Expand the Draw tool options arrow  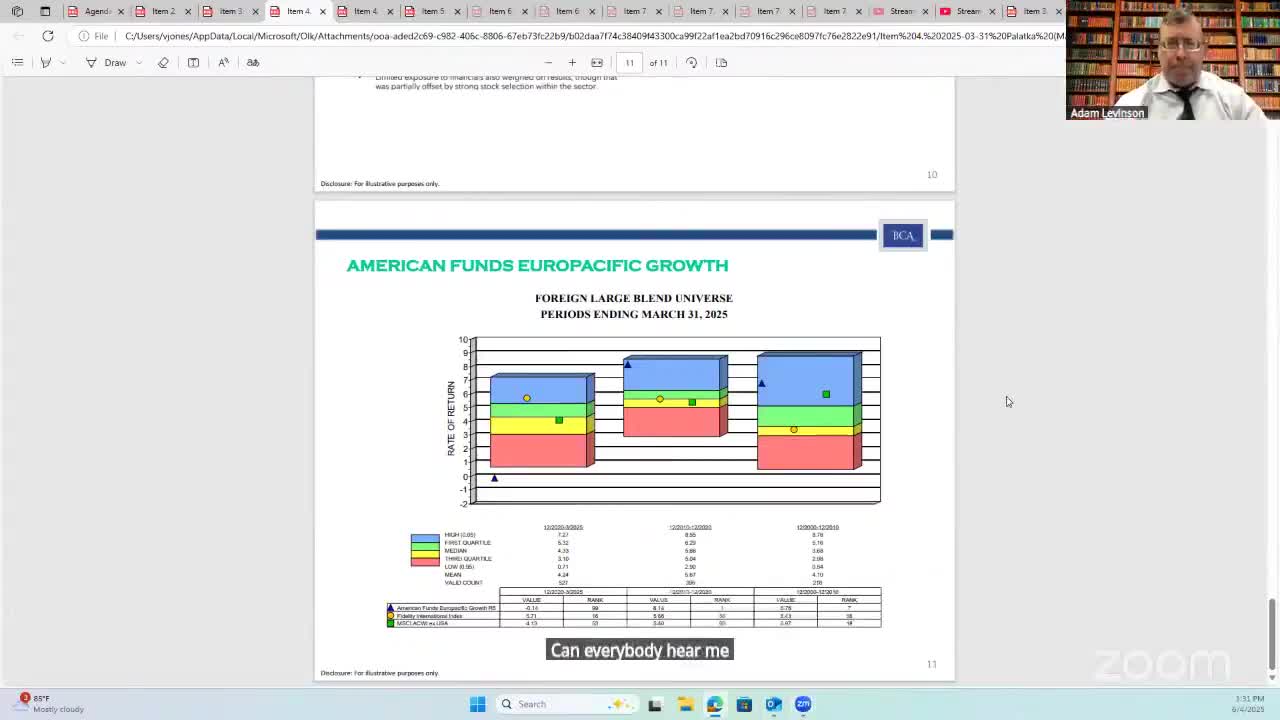click(138, 62)
